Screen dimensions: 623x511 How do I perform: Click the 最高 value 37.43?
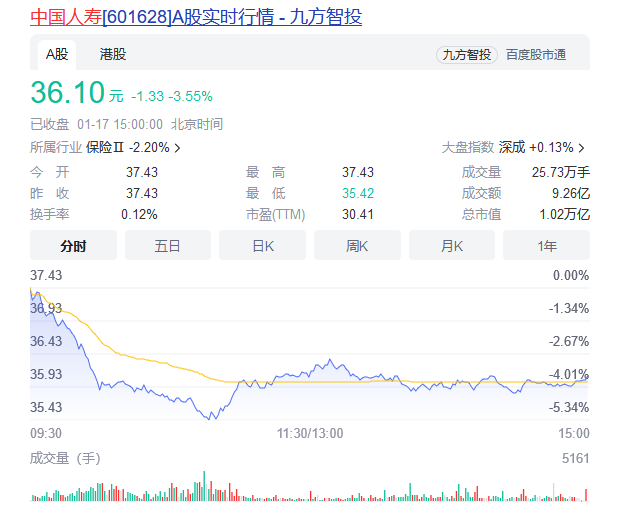pos(358,172)
